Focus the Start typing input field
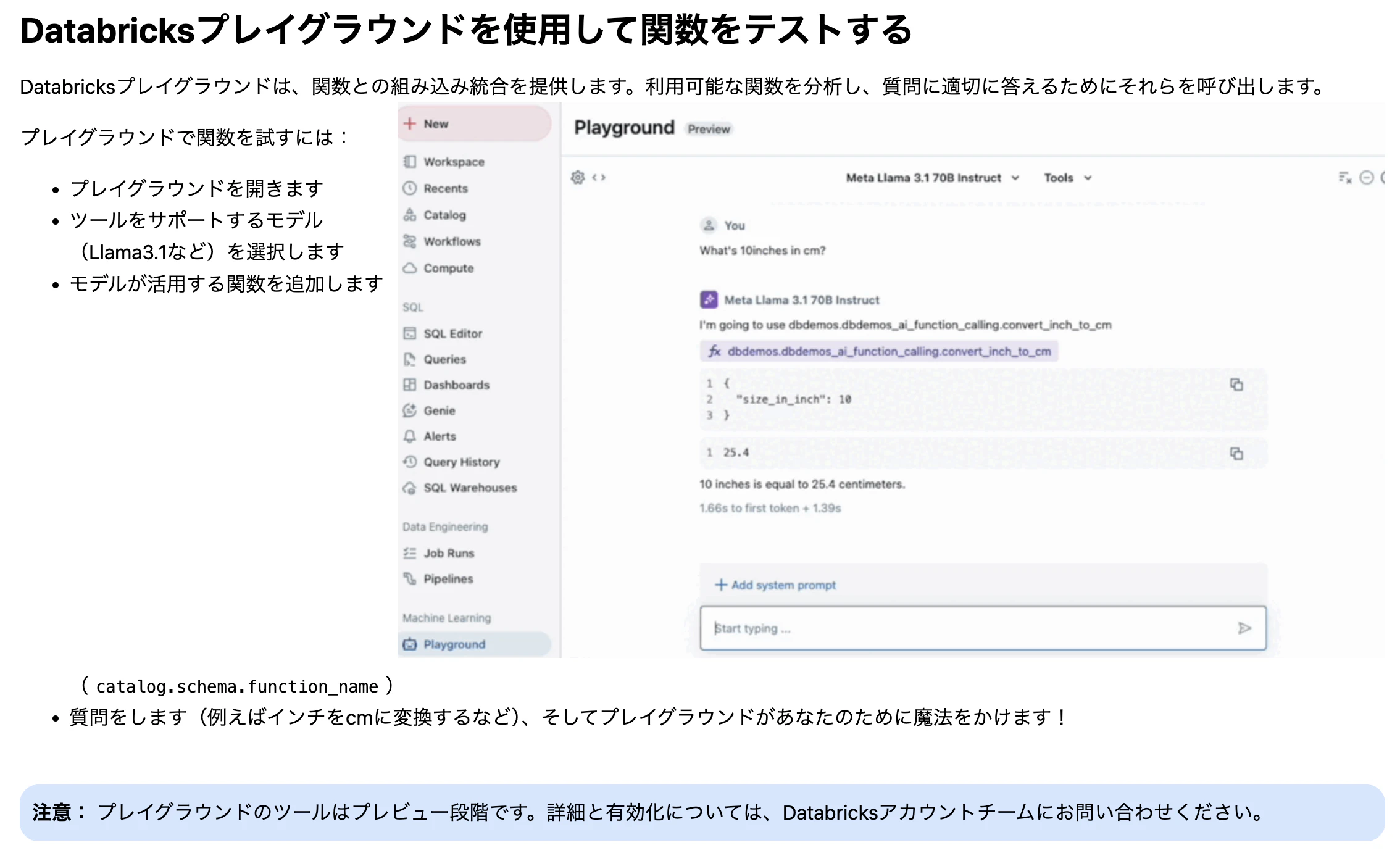Viewport: 1400px width, 853px height. point(983,628)
